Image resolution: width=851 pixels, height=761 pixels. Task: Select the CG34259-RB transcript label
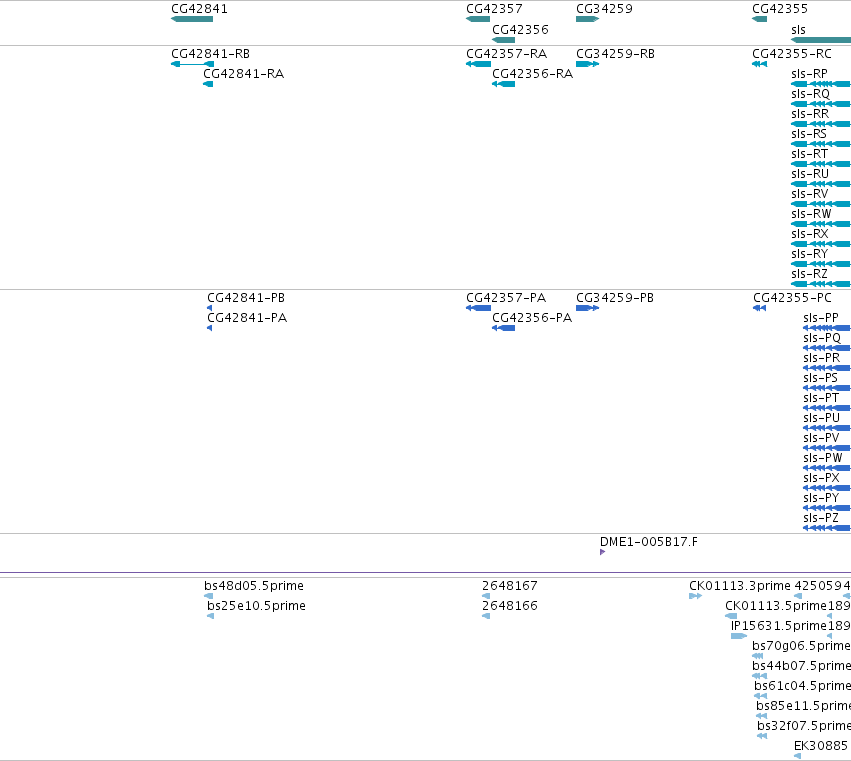click(615, 54)
